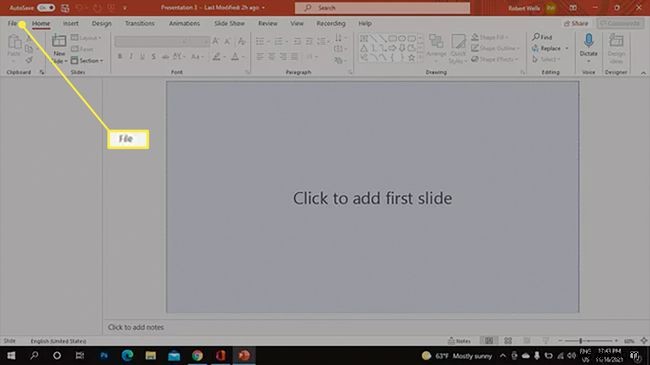Open the View tab
Screen dimensions: 650x365
[x=297, y=24]
